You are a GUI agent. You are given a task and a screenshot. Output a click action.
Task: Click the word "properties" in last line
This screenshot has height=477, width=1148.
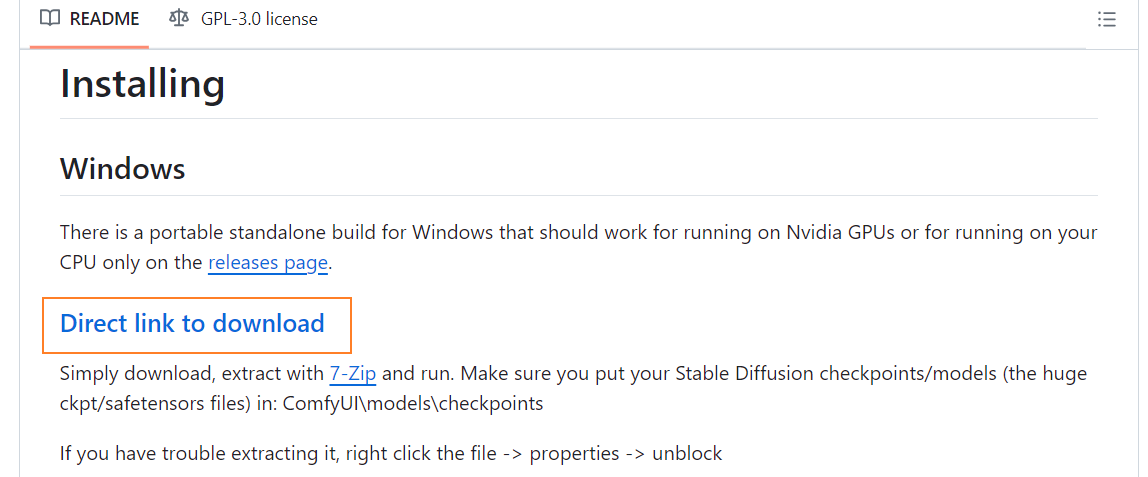coord(574,453)
